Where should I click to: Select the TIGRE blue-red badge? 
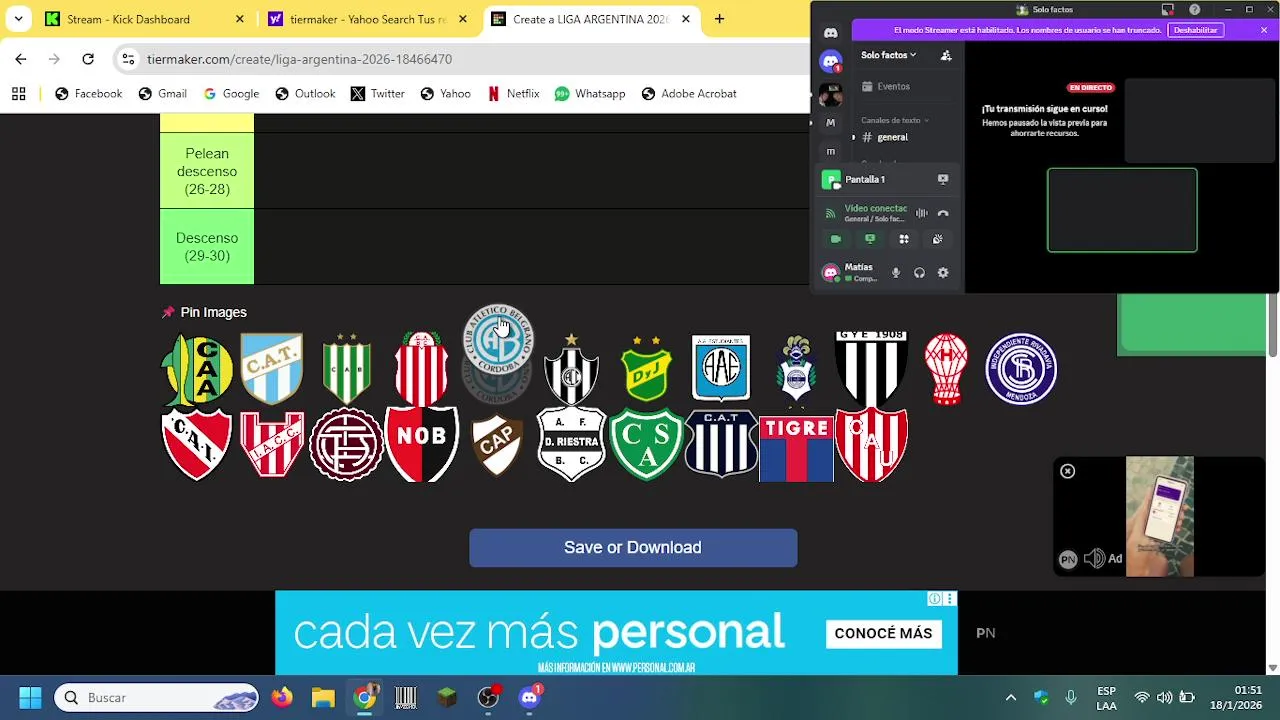coord(796,448)
